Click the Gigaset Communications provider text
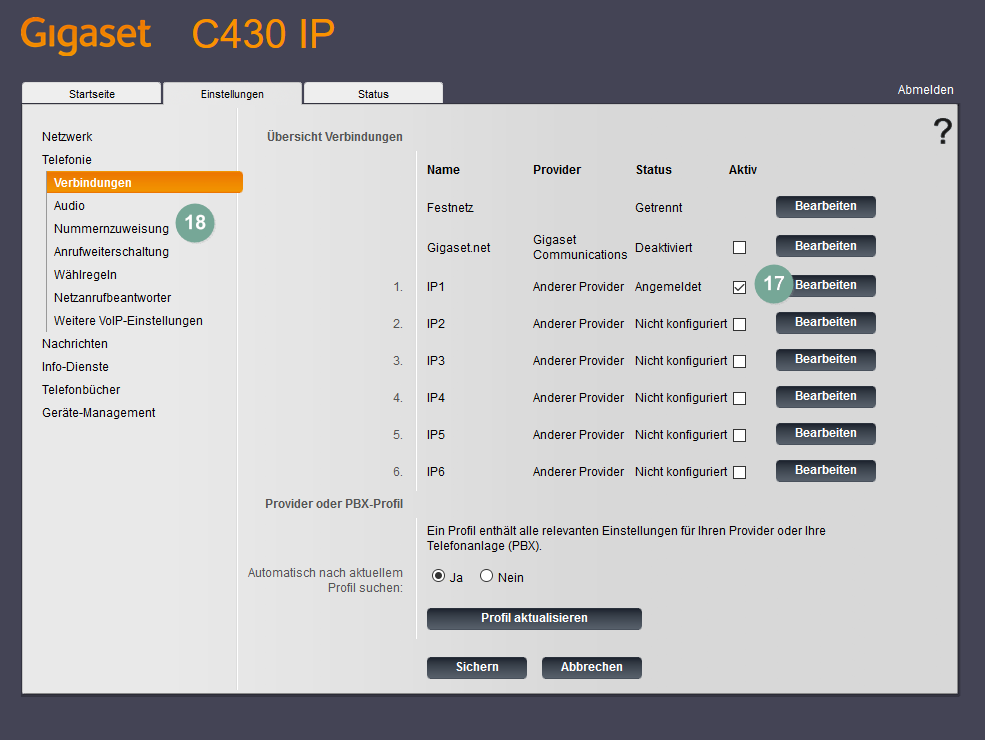 pyautogui.click(x=580, y=247)
